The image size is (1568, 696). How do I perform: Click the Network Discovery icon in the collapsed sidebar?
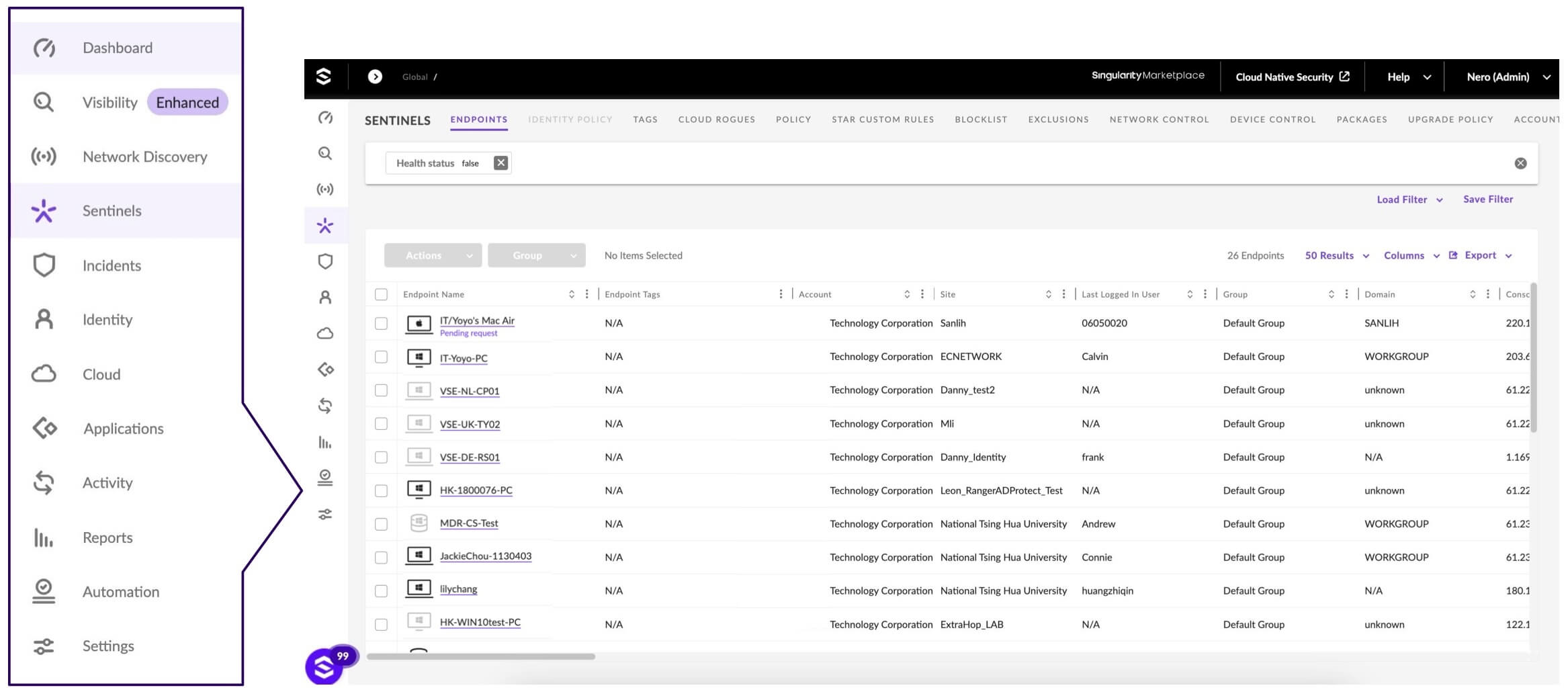point(325,189)
